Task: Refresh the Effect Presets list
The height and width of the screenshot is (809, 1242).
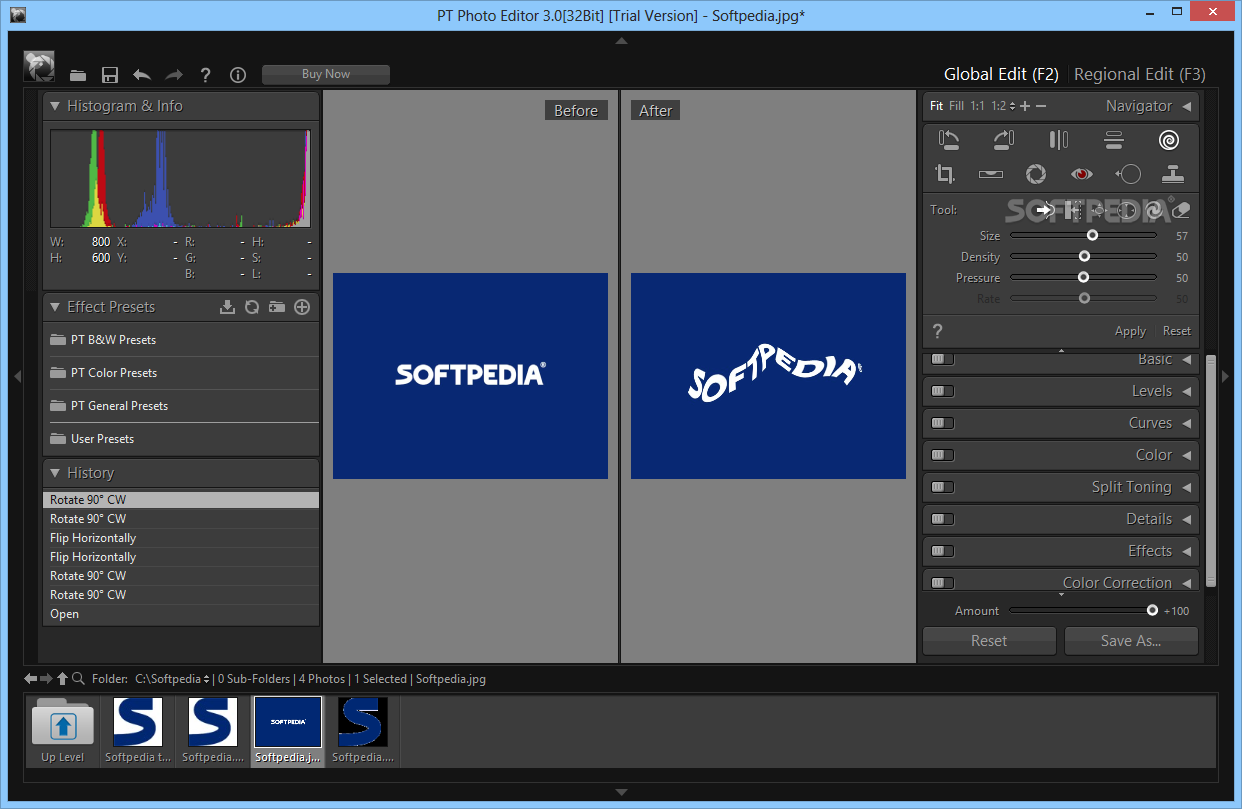Action: point(252,307)
